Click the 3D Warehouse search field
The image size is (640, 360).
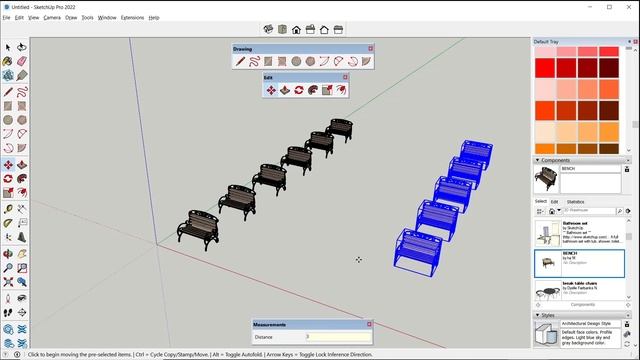(x=589, y=211)
